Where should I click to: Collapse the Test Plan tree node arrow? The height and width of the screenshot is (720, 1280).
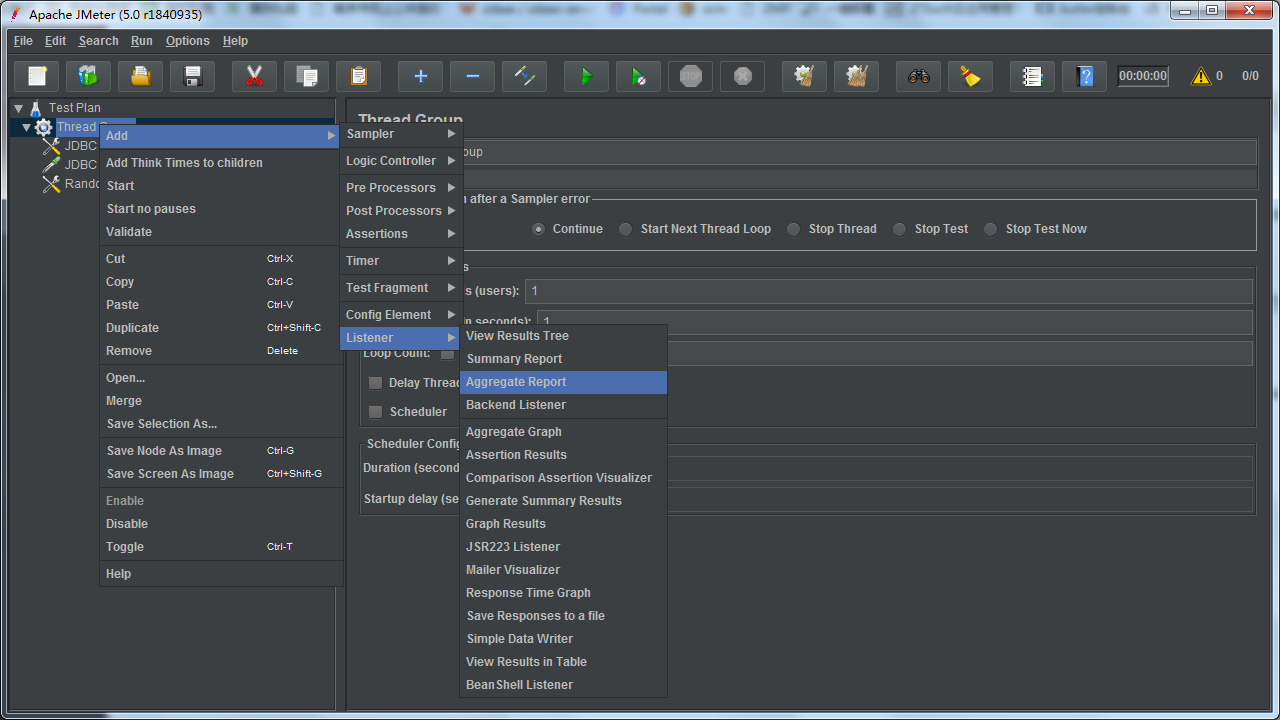[x=19, y=108]
